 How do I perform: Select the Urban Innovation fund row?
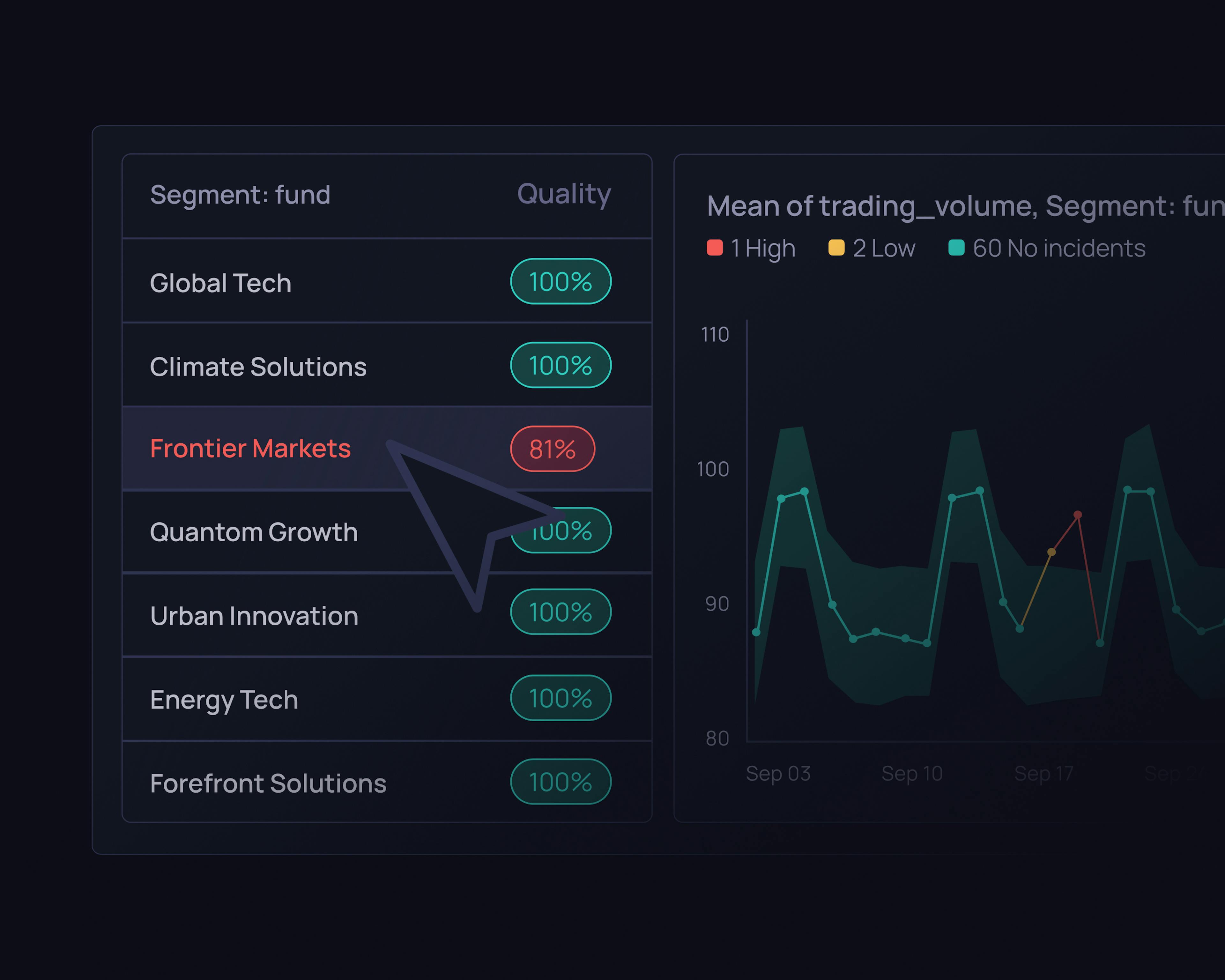point(254,616)
